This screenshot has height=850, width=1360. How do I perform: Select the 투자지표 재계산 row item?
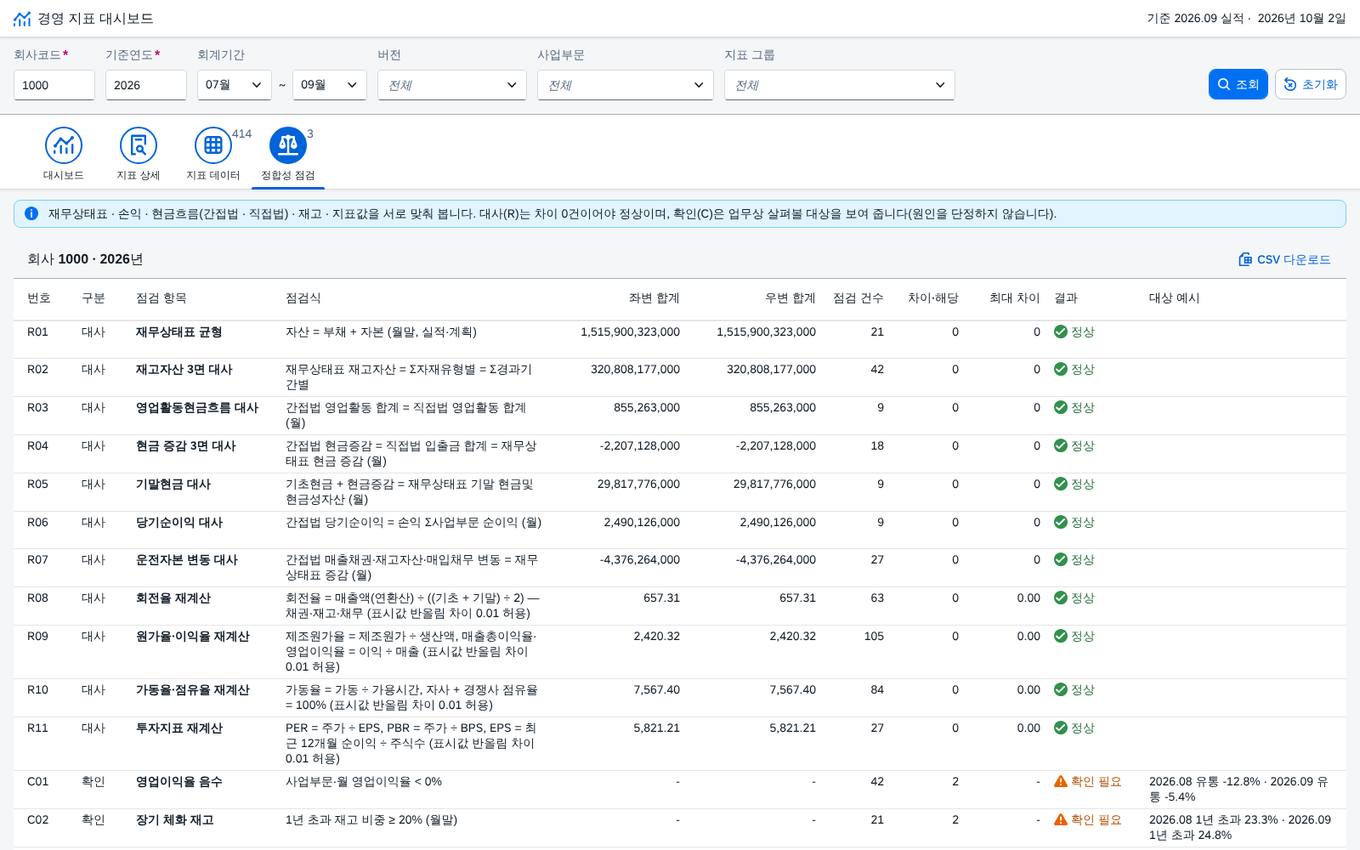(x=179, y=728)
